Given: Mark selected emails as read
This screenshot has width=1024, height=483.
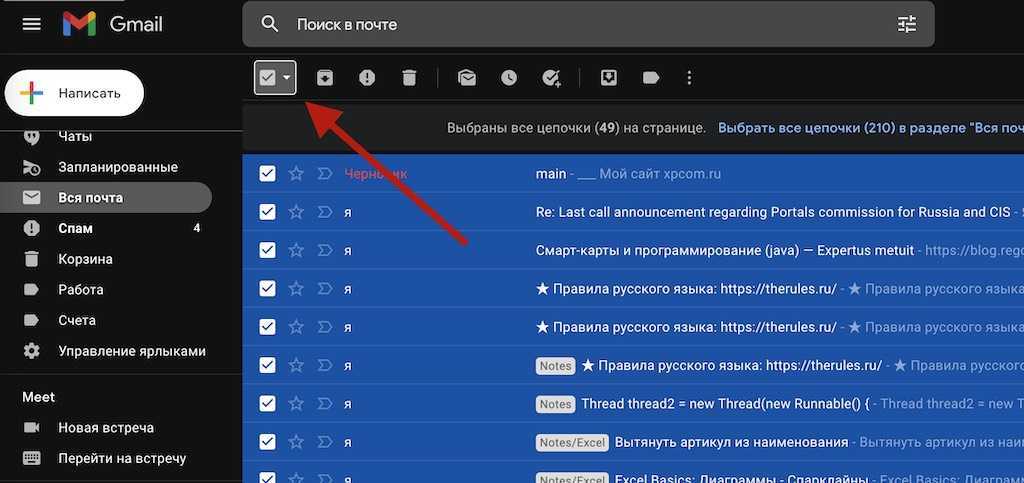Looking at the screenshot, I should pos(466,78).
